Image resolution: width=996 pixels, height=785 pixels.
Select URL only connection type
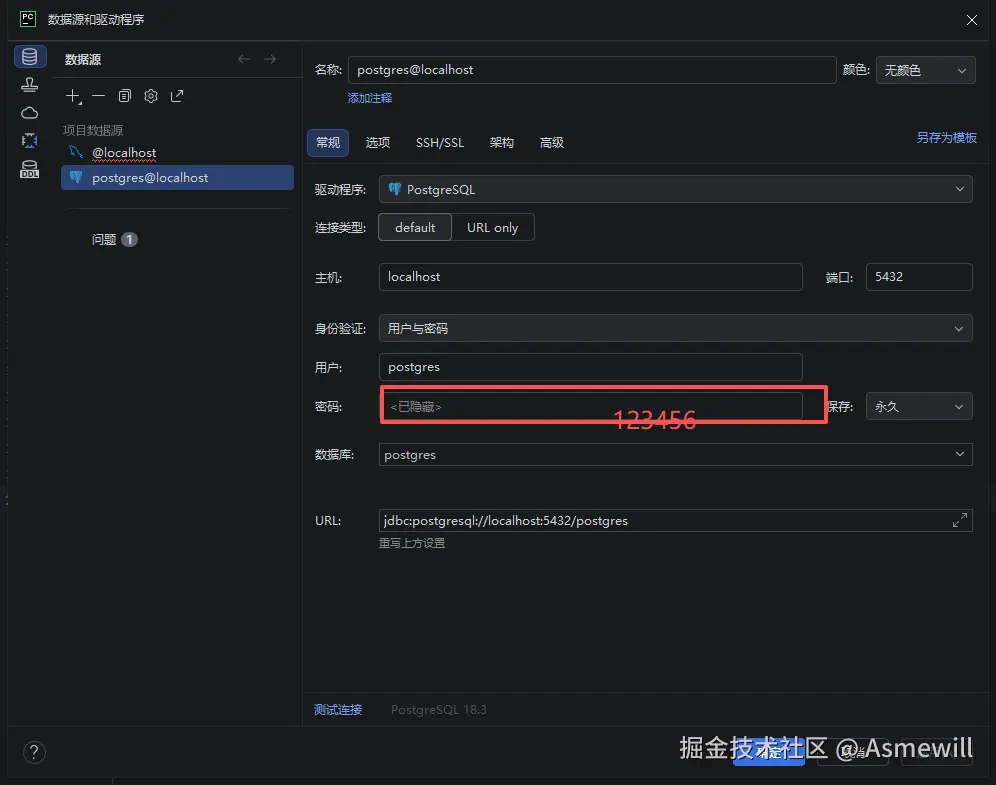[x=492, y=227]
